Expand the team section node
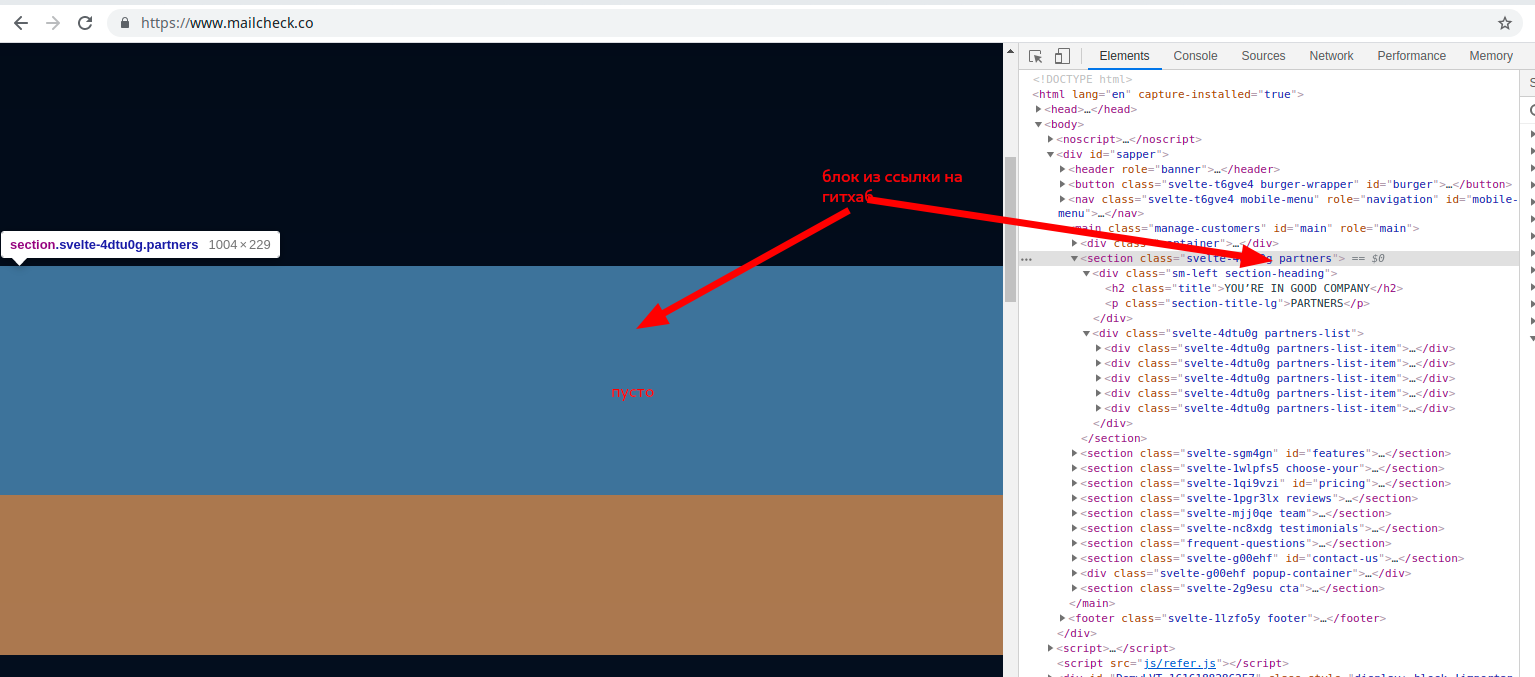 (x=1075, y=513)
